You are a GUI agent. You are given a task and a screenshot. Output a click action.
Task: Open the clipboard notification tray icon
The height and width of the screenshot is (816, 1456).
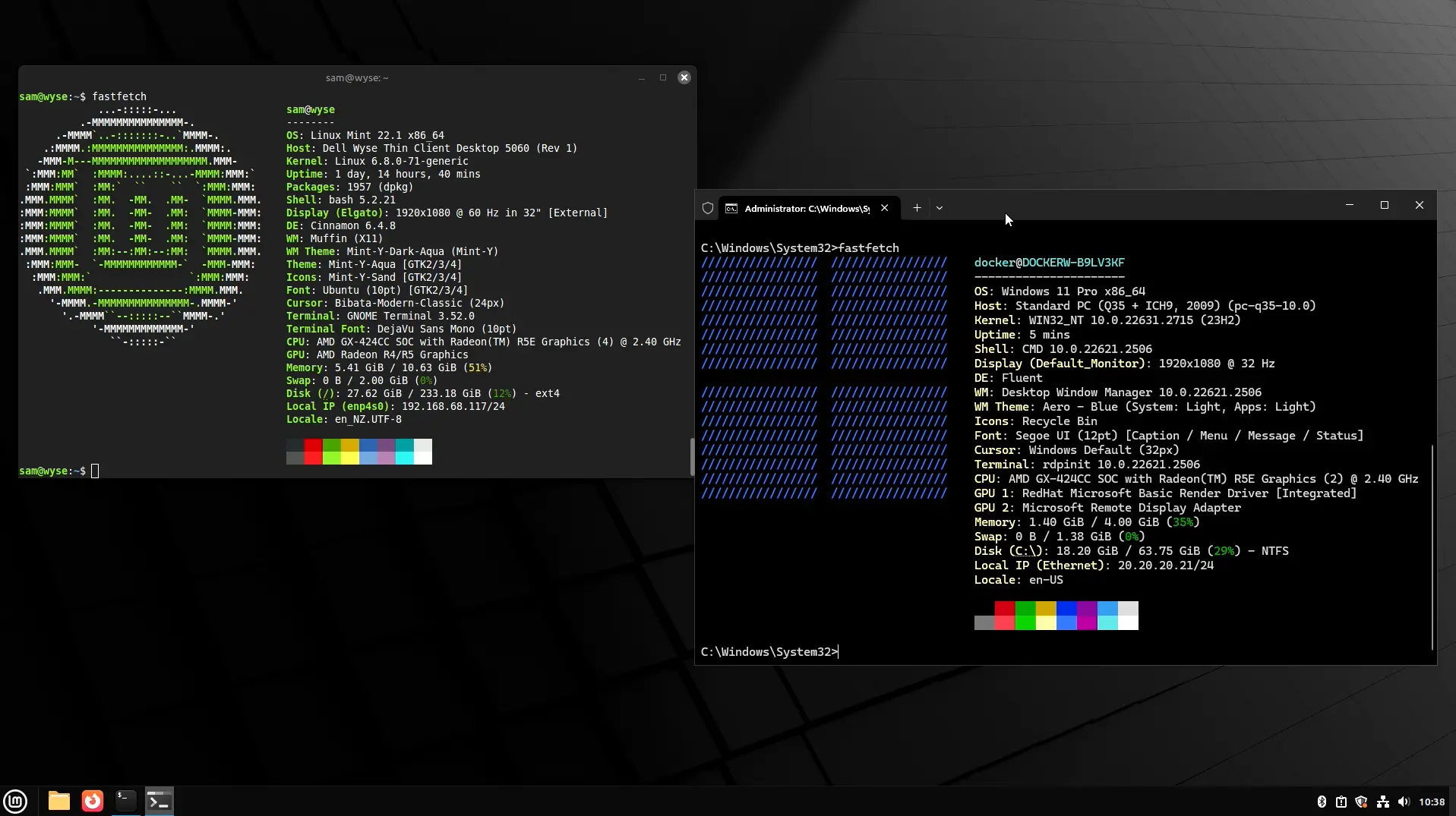tap(1341, 802)
